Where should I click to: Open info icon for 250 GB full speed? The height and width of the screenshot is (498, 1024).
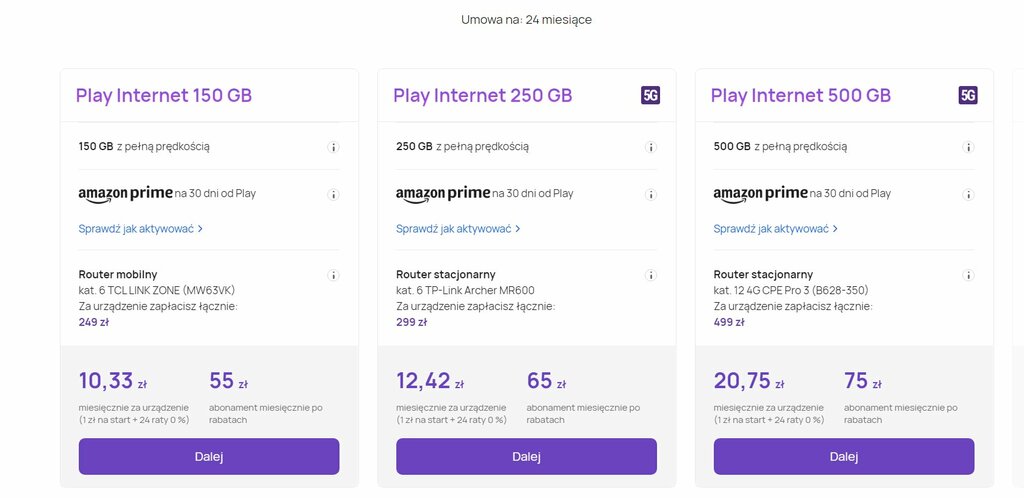coord(650,147)
